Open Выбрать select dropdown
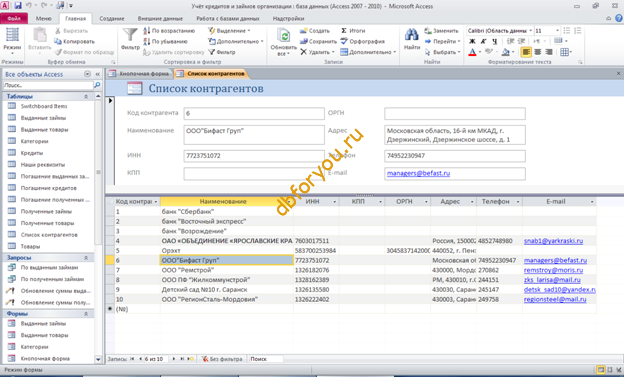624x377 pixels. pyautogui.click(x=443, y=52)
